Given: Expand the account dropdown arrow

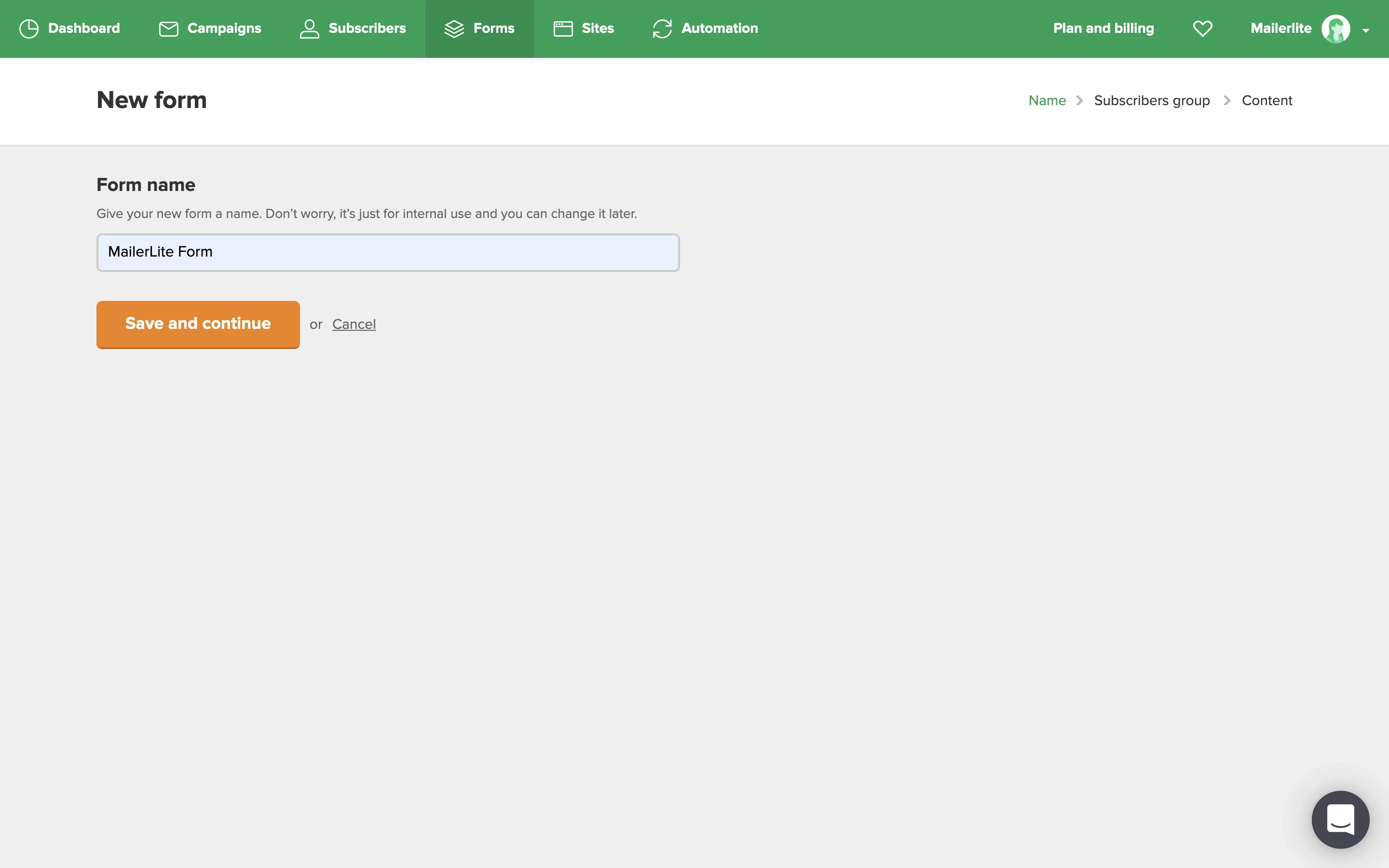Looking at the screenshot, I should pos(1366,31).
